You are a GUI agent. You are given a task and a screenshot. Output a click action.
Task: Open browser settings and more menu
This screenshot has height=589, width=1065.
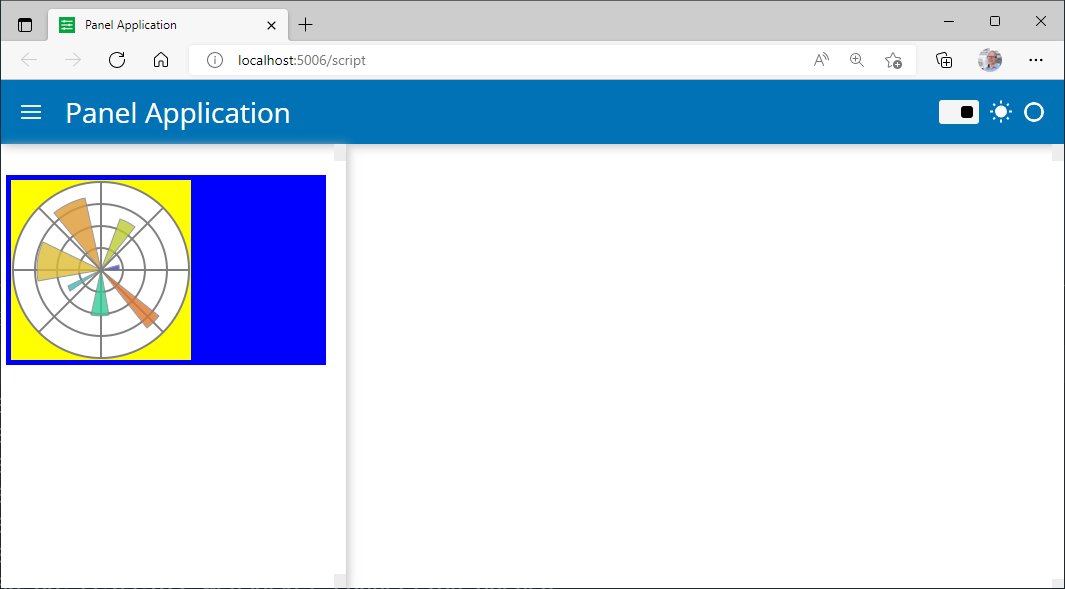[1035, 60]
